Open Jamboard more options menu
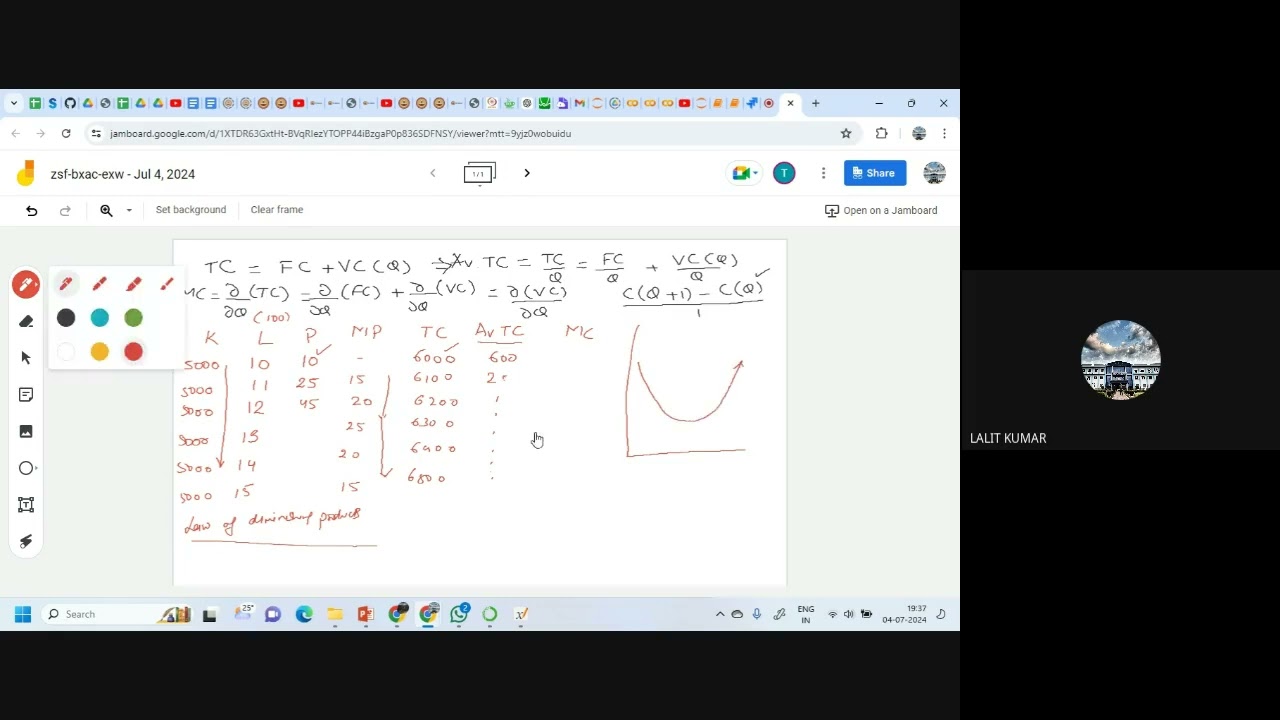 pos(823,173)
